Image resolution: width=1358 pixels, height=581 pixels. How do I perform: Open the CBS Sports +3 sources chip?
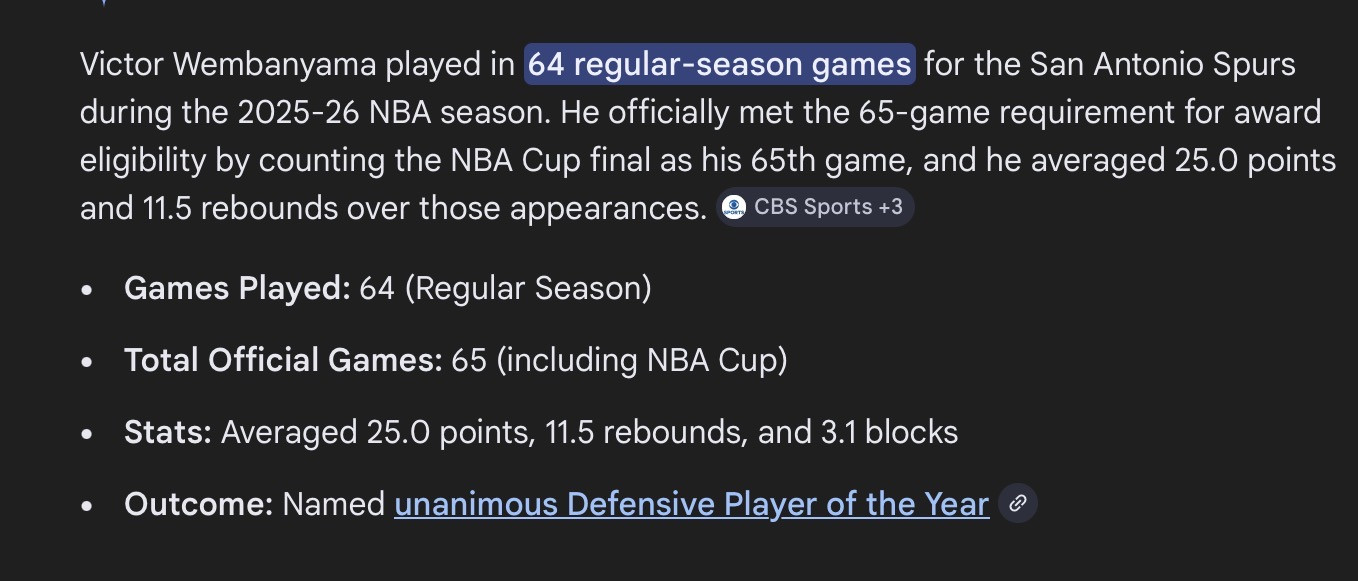815,207
